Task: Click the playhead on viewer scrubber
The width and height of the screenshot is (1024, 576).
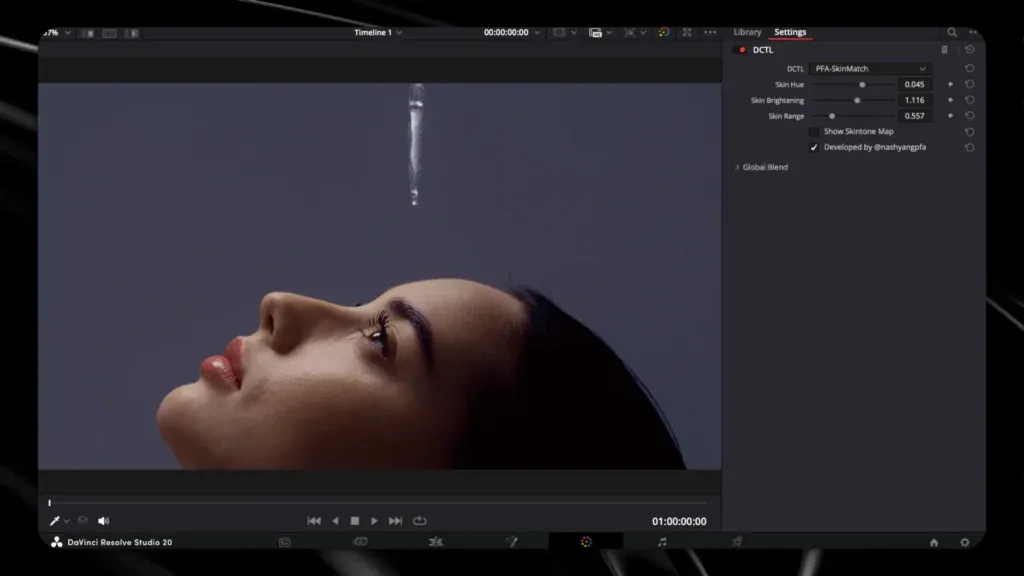Action: pyautogui.click(x=50, y=503)
